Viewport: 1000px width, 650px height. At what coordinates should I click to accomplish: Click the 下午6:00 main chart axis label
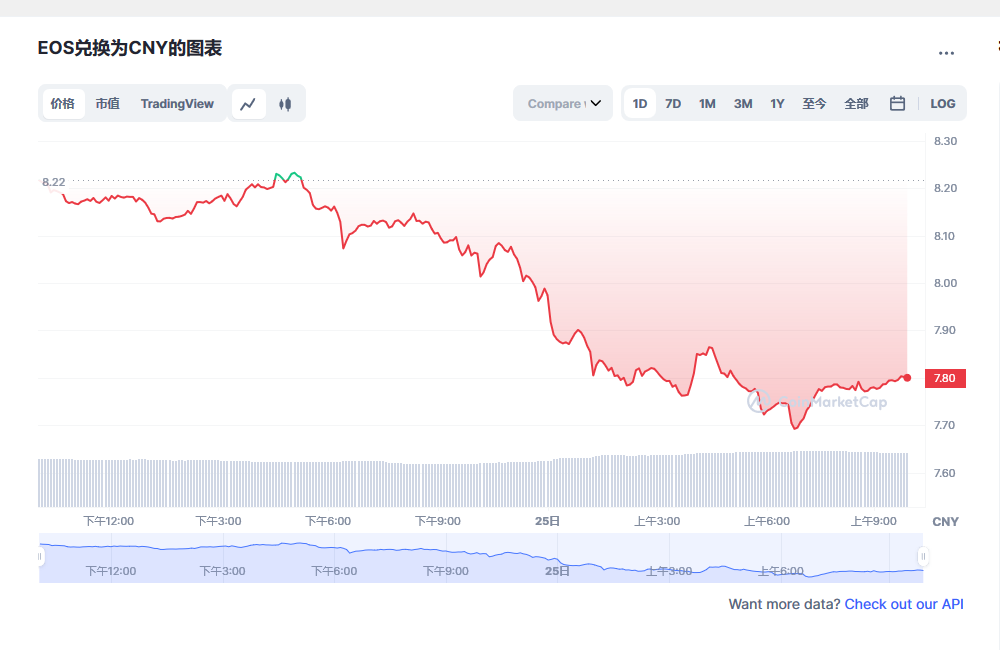(328, 521)
